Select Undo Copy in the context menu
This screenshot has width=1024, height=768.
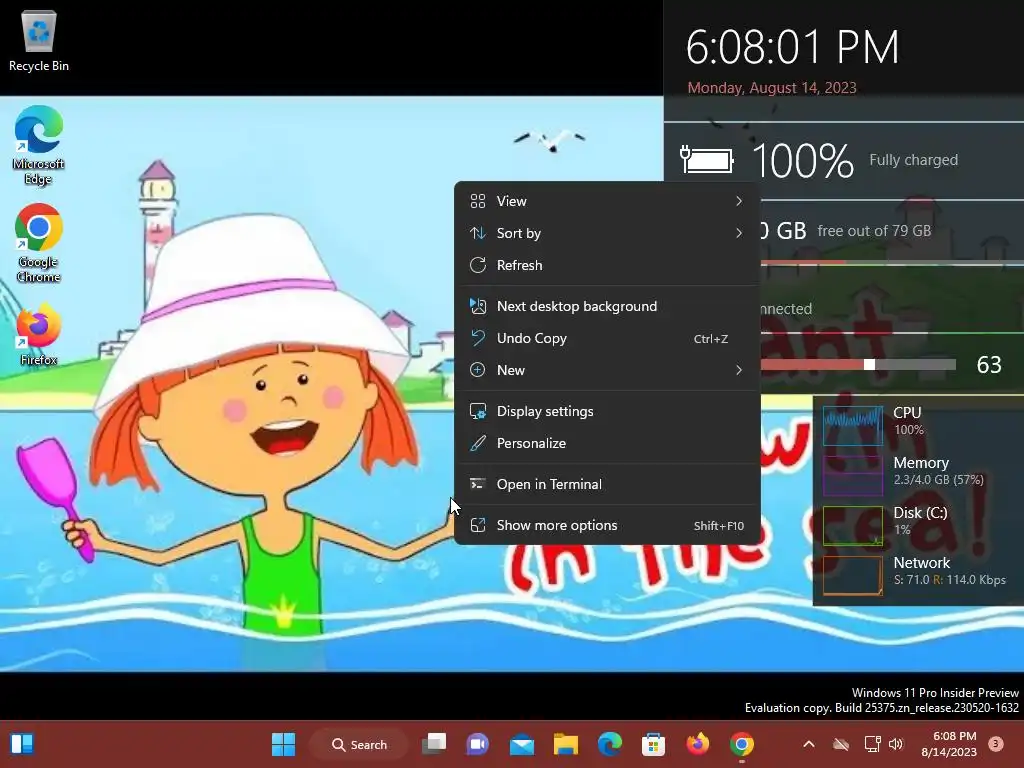pyautogui.click(x=607, y=338)
